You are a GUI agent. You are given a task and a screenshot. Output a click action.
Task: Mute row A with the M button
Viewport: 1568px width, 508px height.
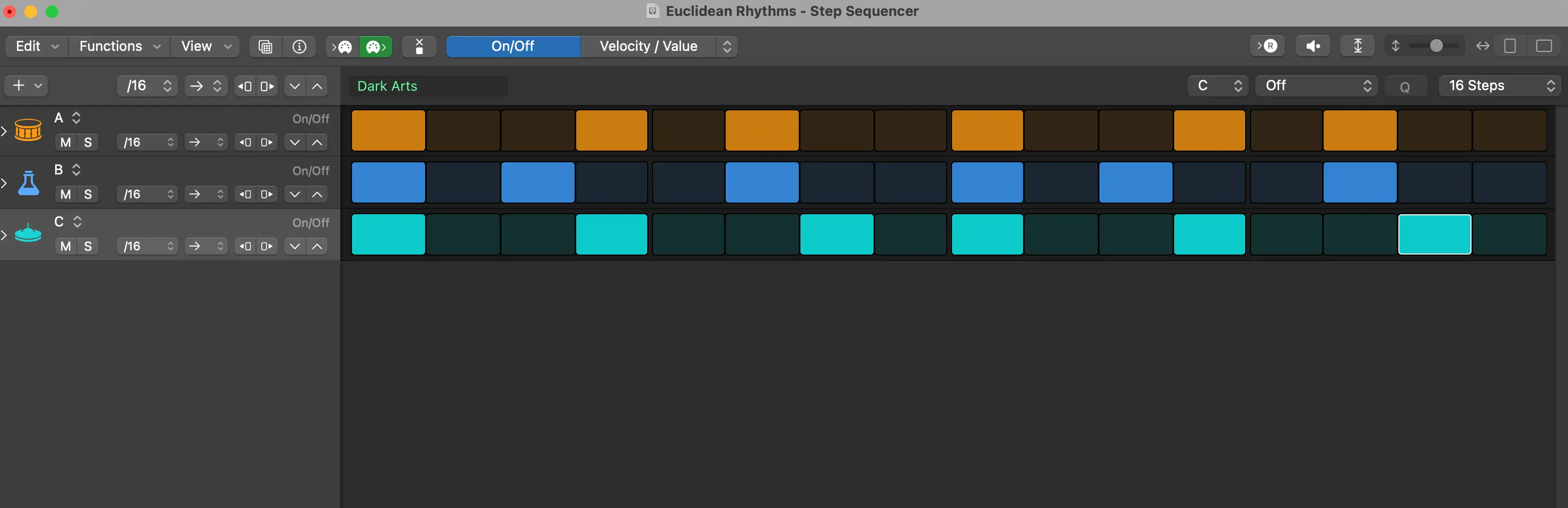tap(66, 143)
